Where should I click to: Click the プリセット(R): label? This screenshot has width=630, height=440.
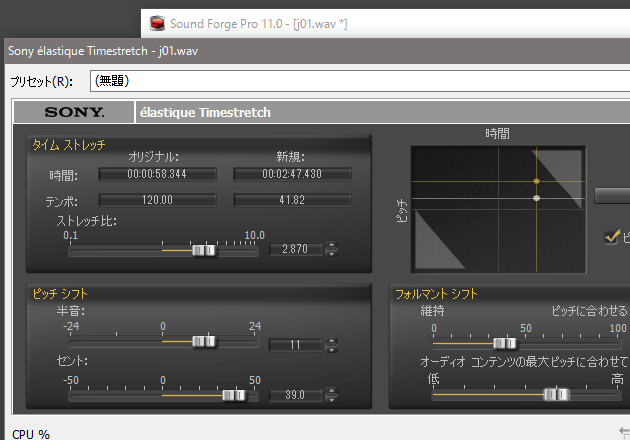(42, 82)
